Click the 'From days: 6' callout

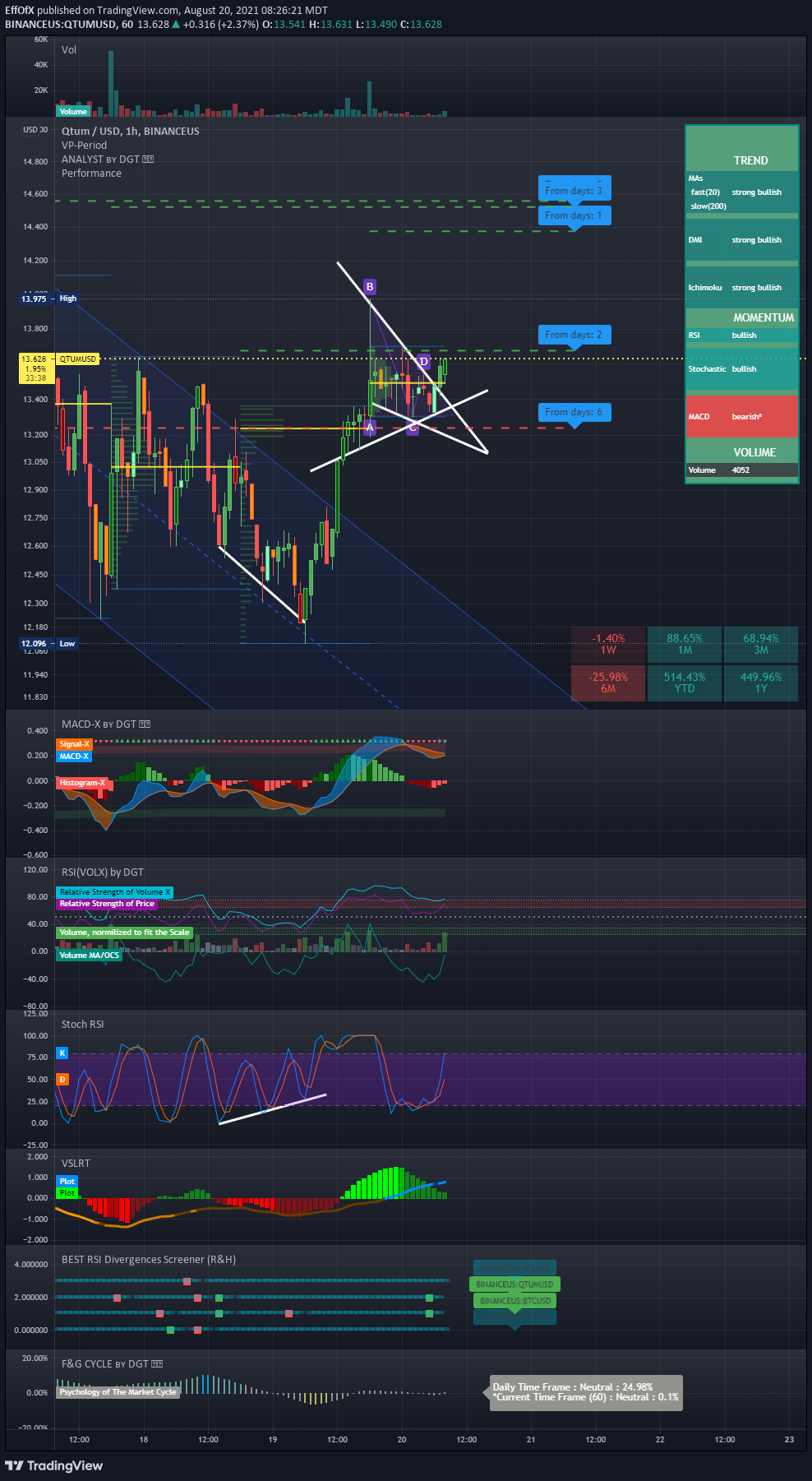[x=574, y=412]
